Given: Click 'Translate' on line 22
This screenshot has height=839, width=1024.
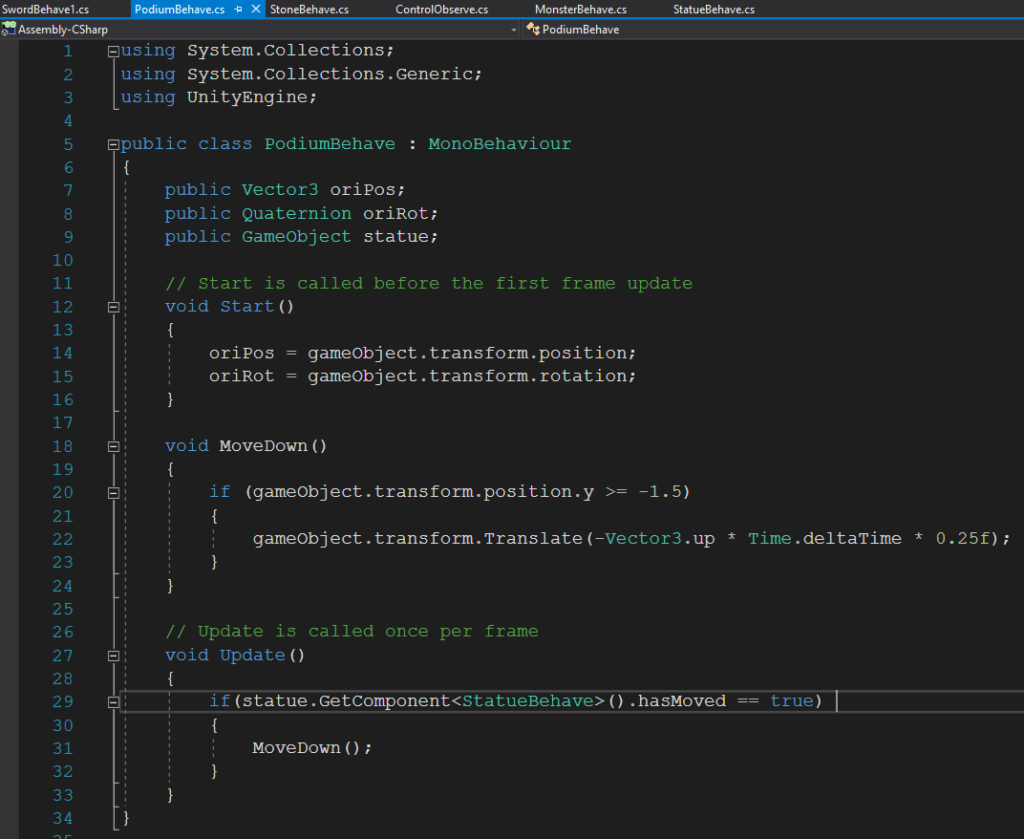Looking at the screenshot, I should [533, 538].
